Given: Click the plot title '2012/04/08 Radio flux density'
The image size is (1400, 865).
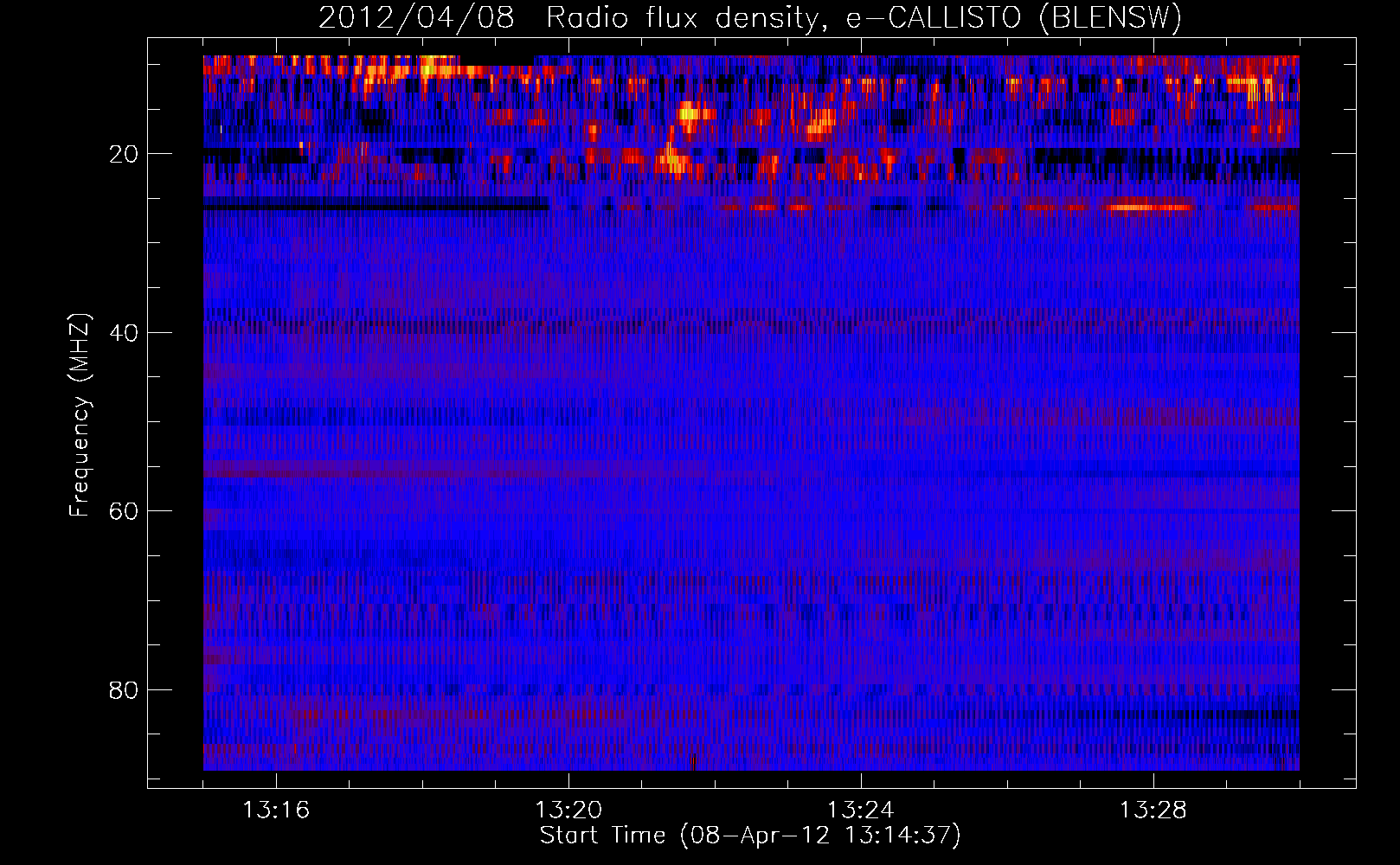Looking at the screenshot, I should tap(750, 17).
